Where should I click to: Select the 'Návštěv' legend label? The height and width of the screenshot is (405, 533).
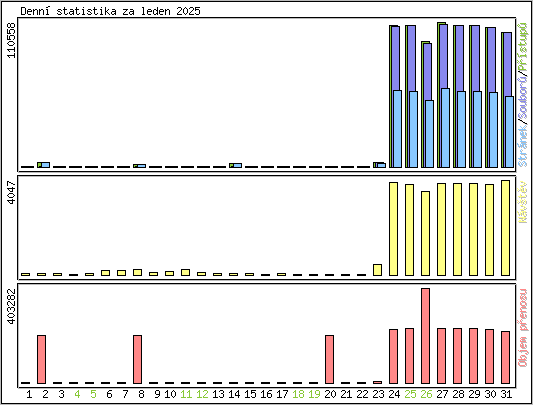(523, 203)
